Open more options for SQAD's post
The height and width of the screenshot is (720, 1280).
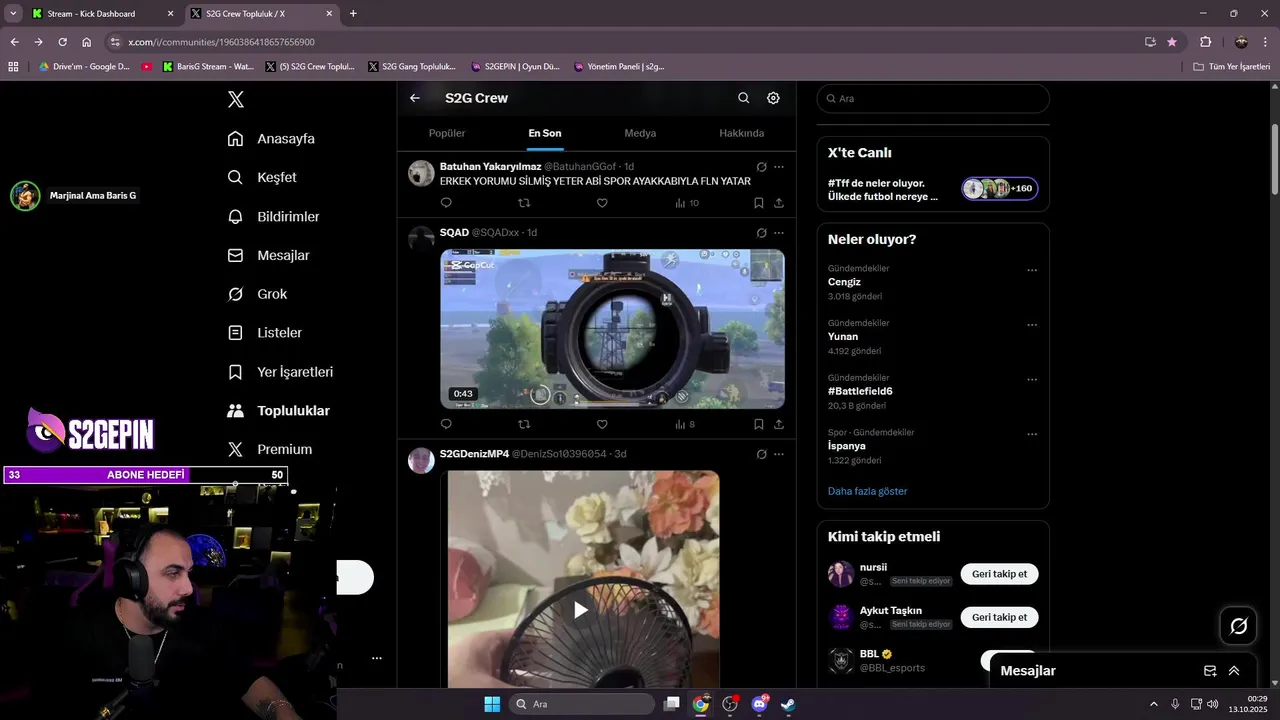(x=779, y=233)
